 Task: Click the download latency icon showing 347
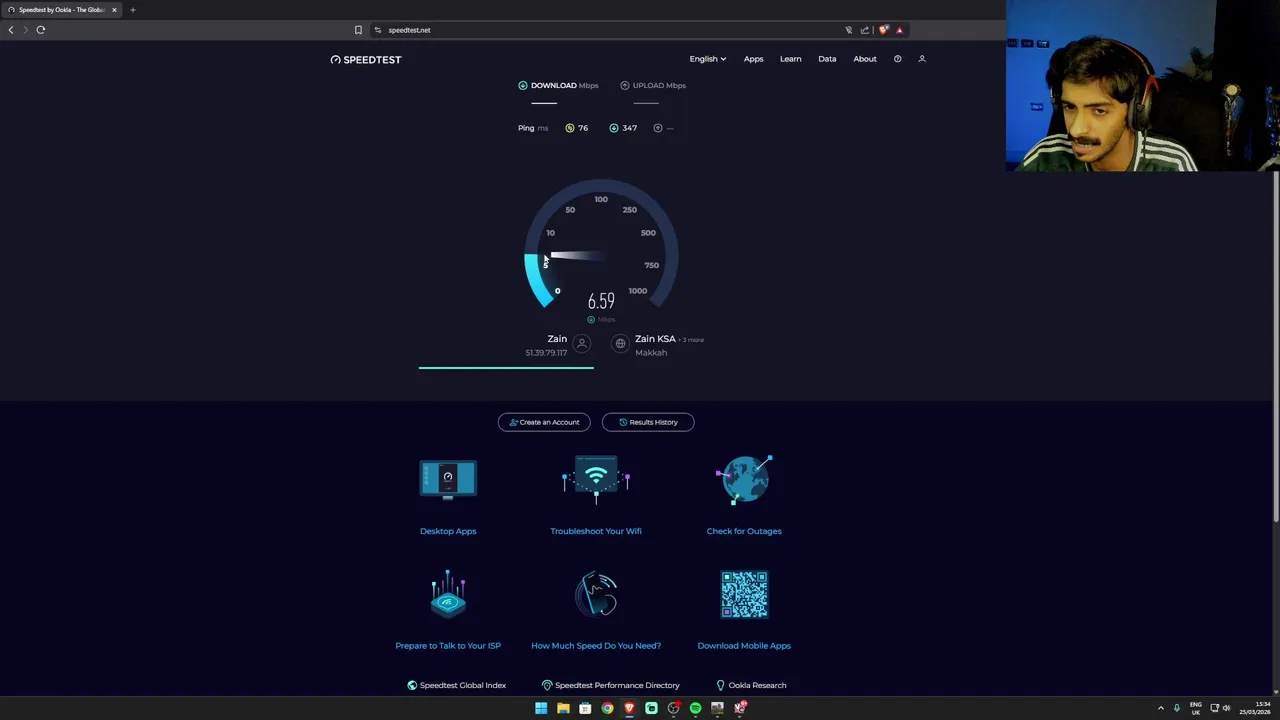[x=614, y=128]
